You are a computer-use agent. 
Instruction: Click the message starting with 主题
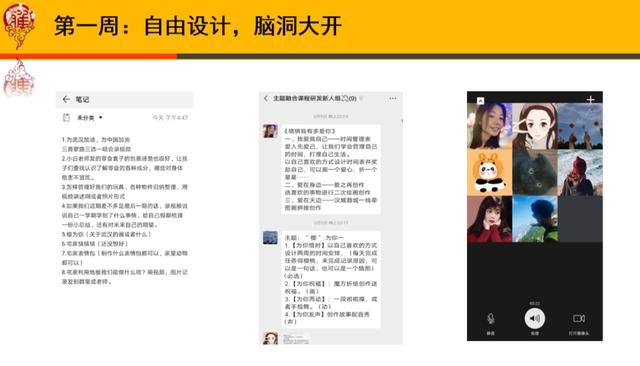tap(331, 279)
